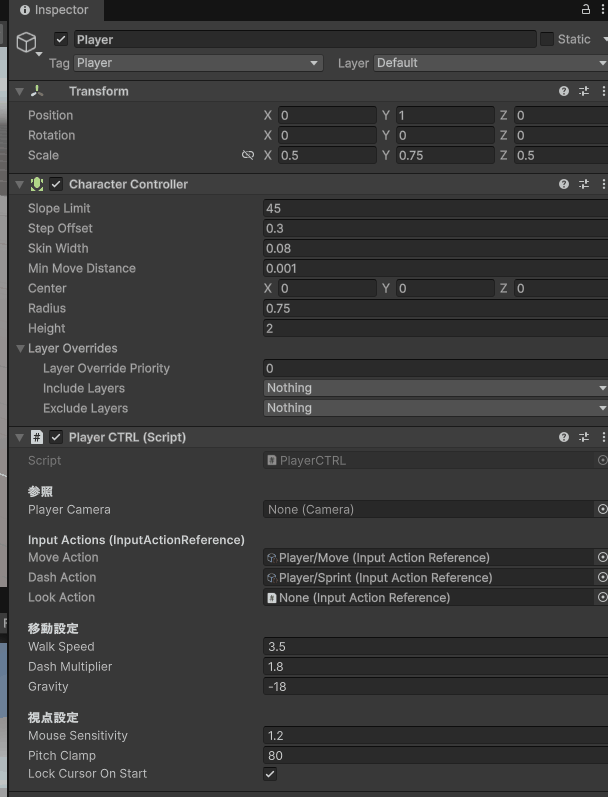Open Player CTRL script more options menu

603,437
